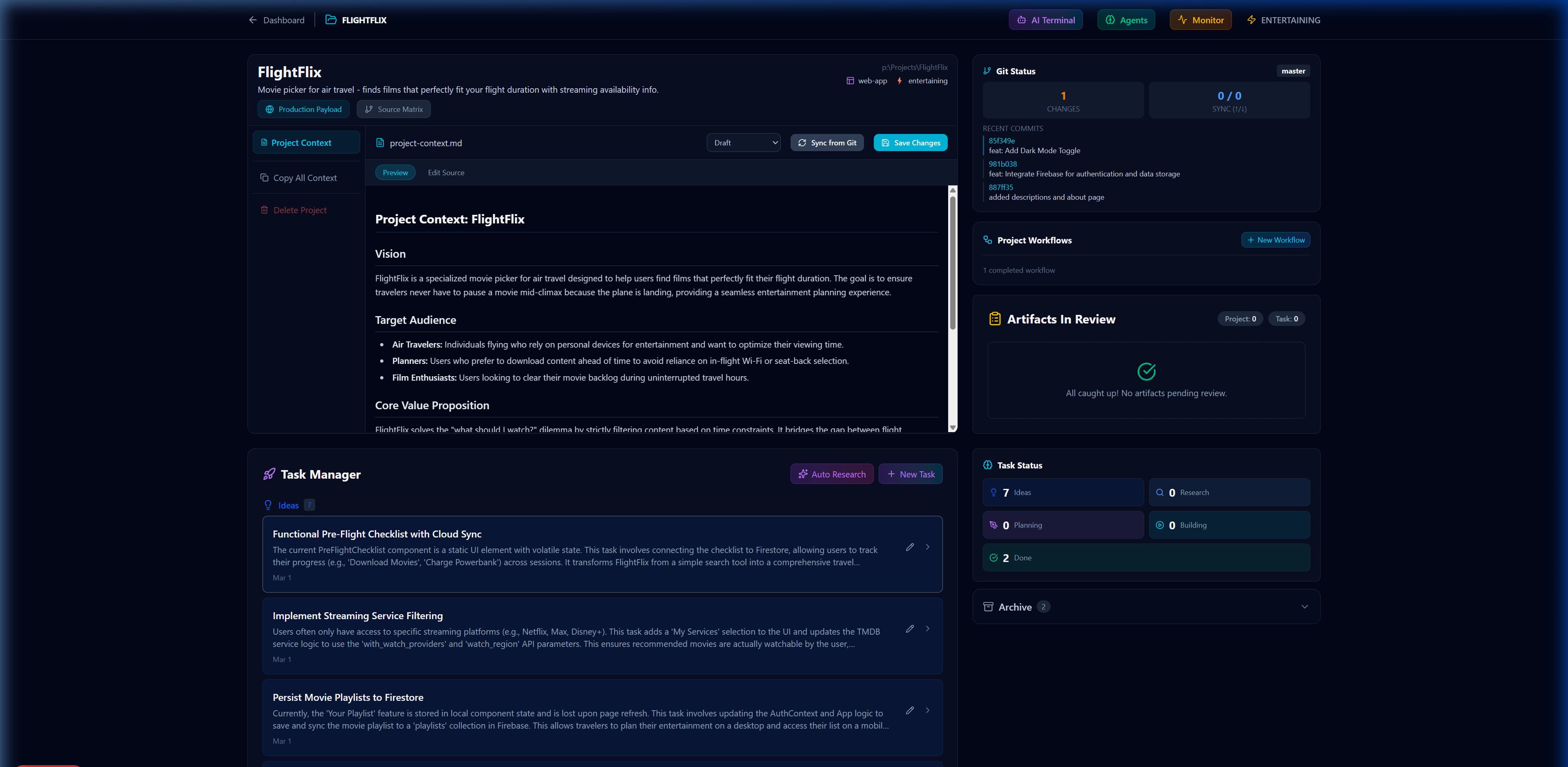1568x767 pixels.
Task: Click the Ideas lightbulb icon in Task Manager
Action: coord(268,505)
